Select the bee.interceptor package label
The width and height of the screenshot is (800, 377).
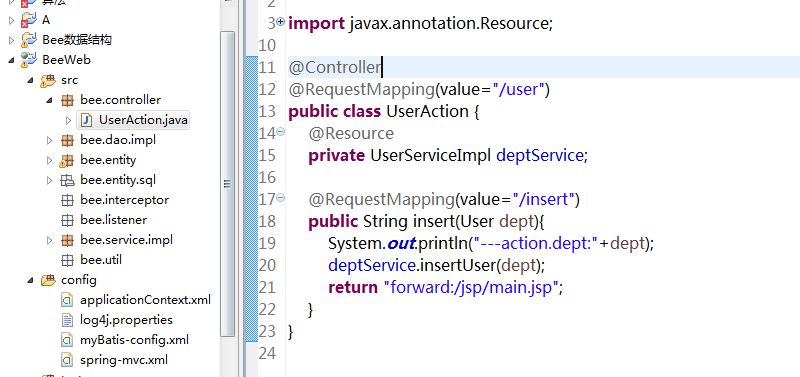[x=124, y=200]
